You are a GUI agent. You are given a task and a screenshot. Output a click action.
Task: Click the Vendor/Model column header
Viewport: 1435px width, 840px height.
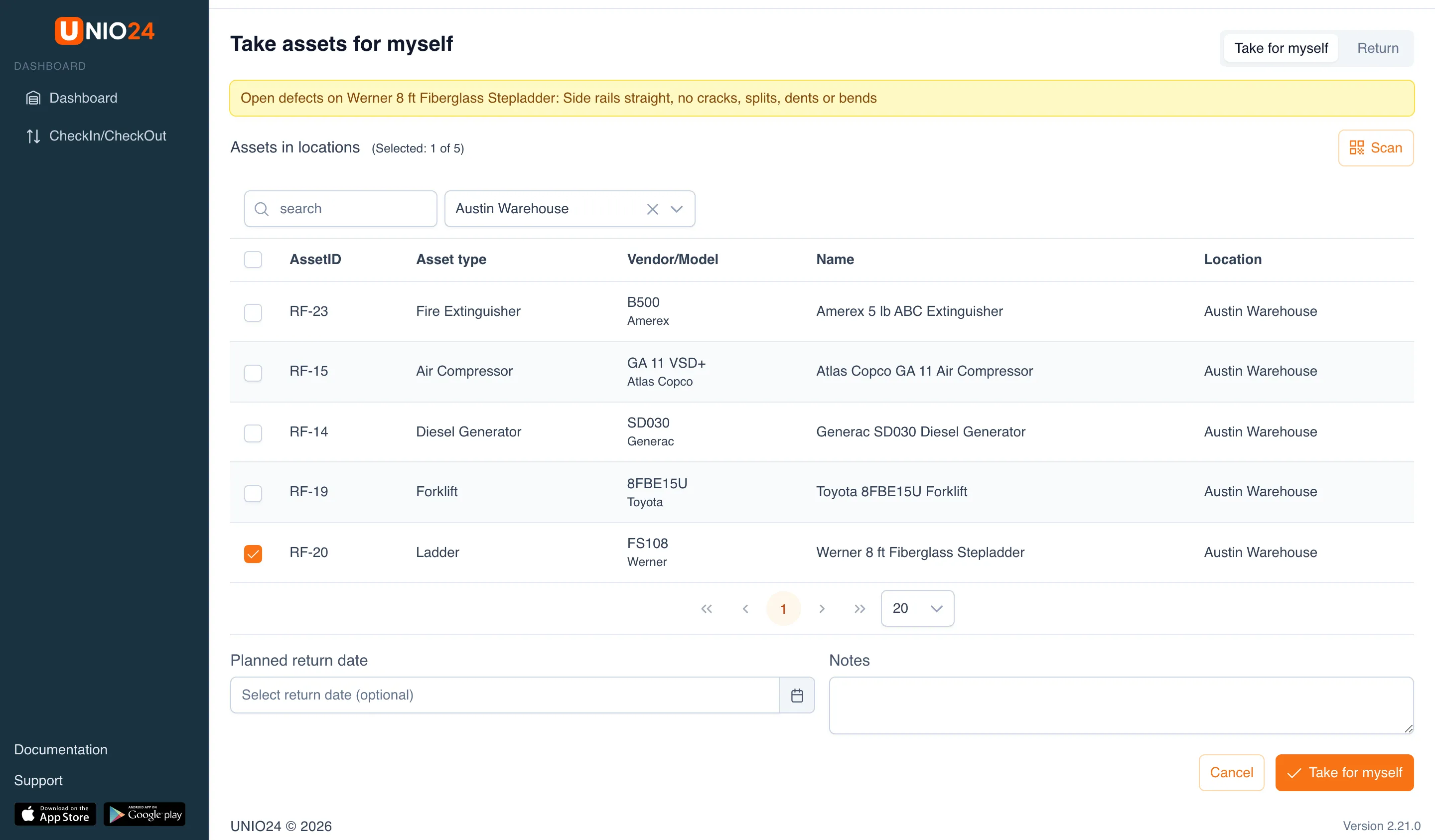tap(673, 260)
